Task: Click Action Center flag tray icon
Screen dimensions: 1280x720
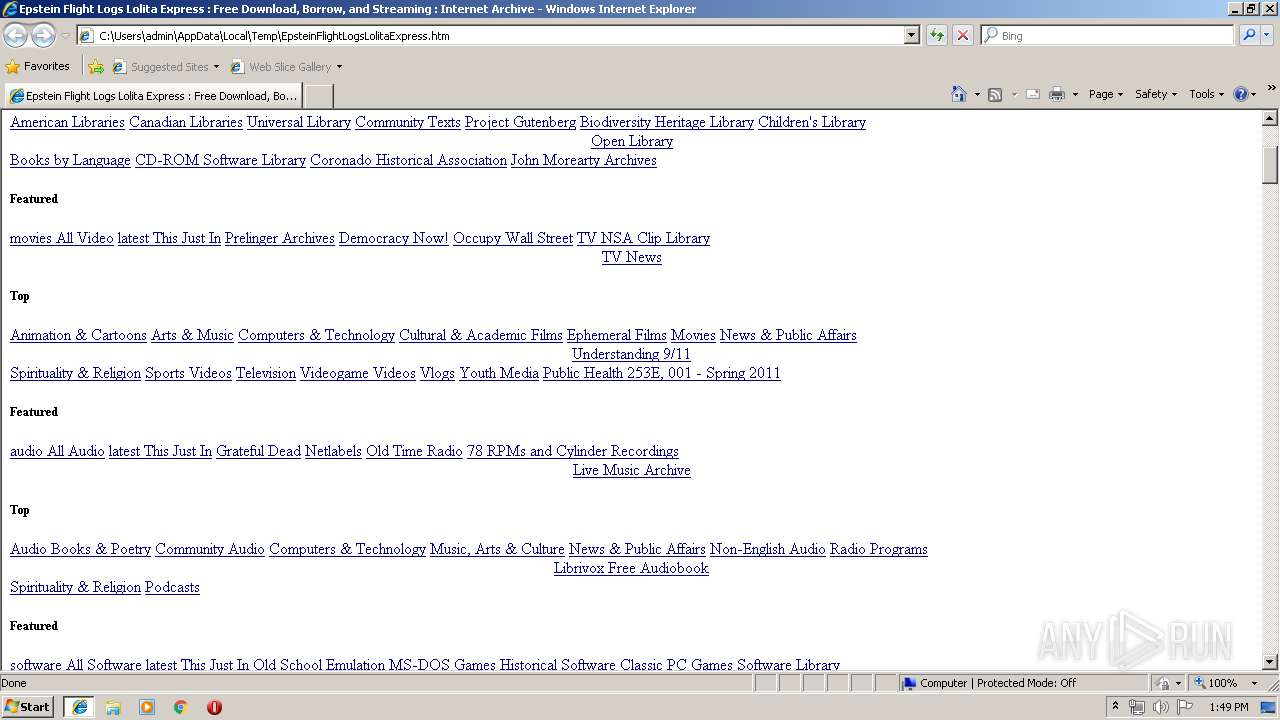Action: [x=1185, y=707]
